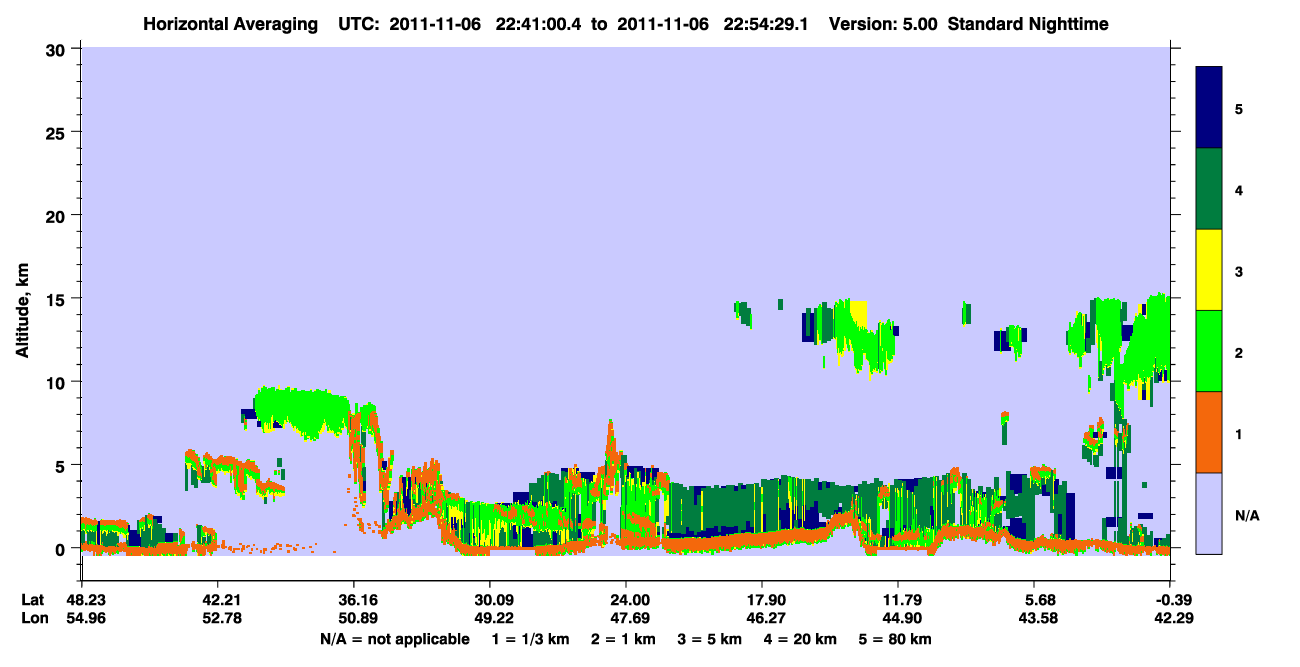Click the dark green colorbar segment labeled 4
Image resolution: width=1300 pixels, height=667 pixels.
[1209, 189]
